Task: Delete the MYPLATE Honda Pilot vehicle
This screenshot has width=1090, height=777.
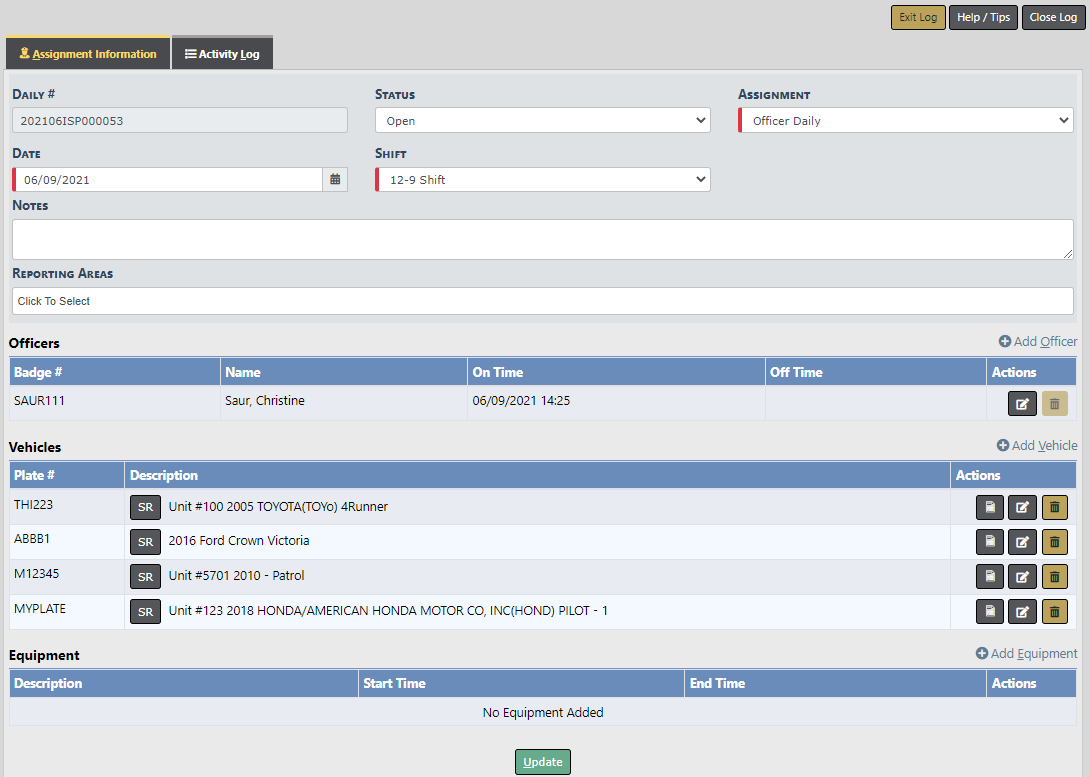Action: (1054, 612)
